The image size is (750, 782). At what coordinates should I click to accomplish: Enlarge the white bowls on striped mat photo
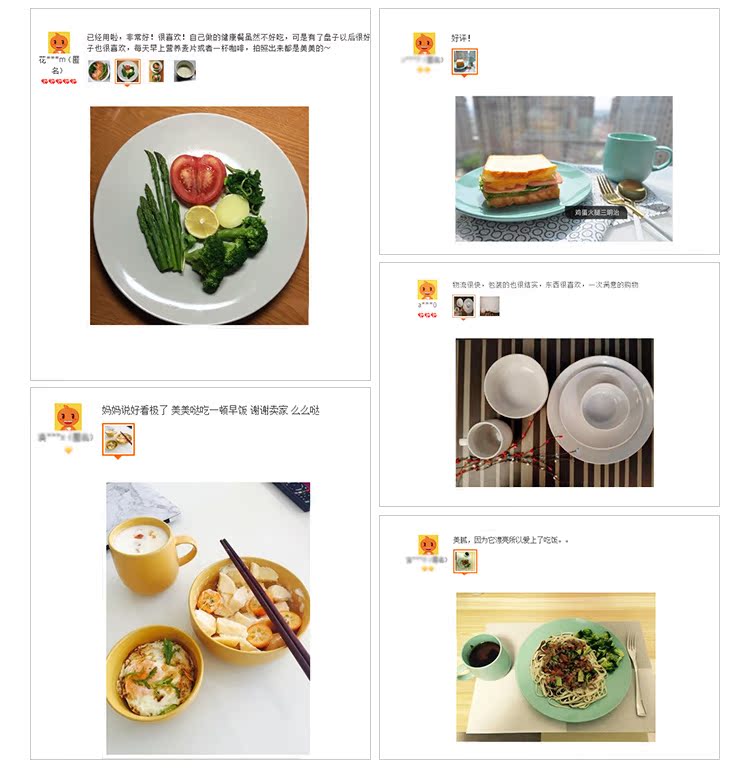click(x=555, y=412)
